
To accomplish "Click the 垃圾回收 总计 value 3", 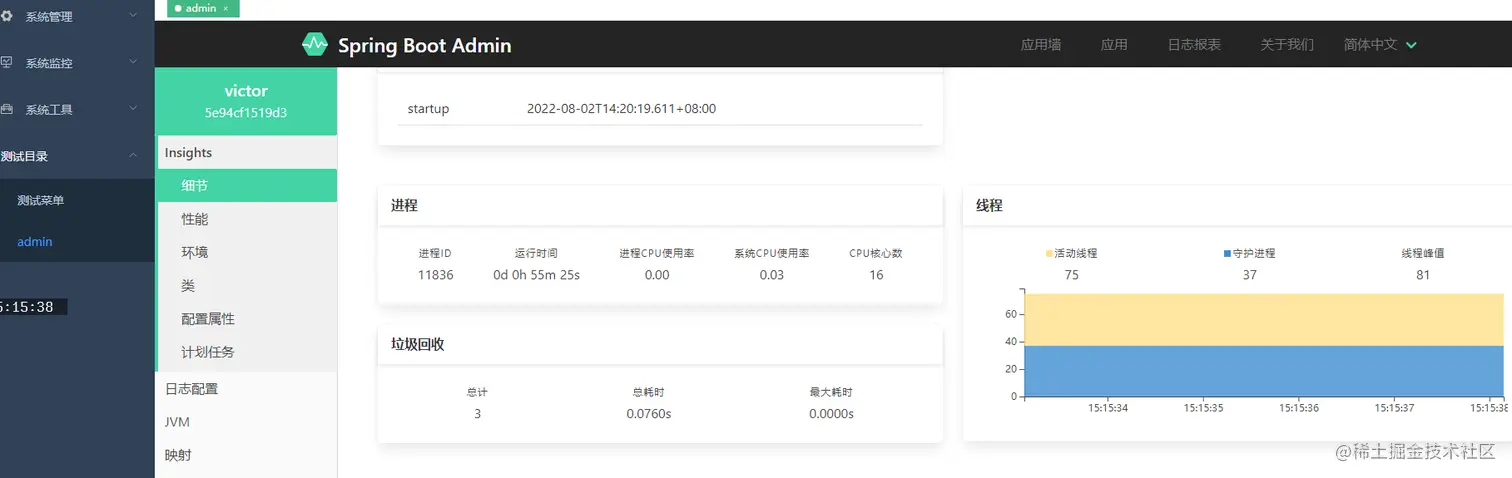I will (477, 413).
